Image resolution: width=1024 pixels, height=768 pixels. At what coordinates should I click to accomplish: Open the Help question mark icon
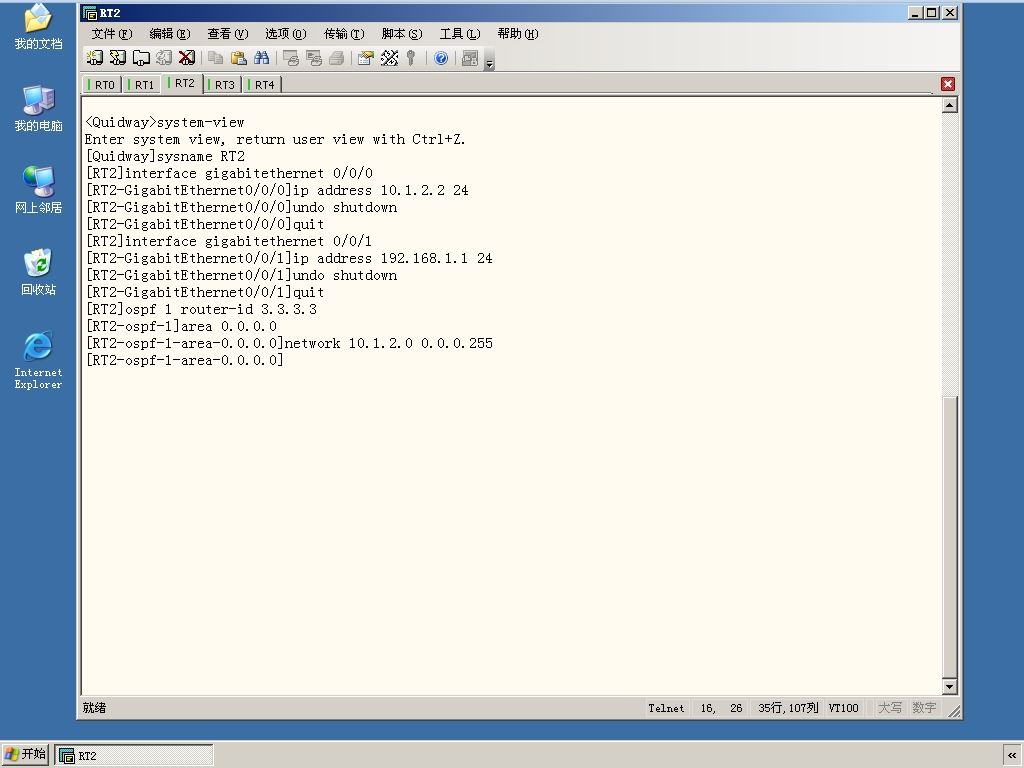[441, 58]
